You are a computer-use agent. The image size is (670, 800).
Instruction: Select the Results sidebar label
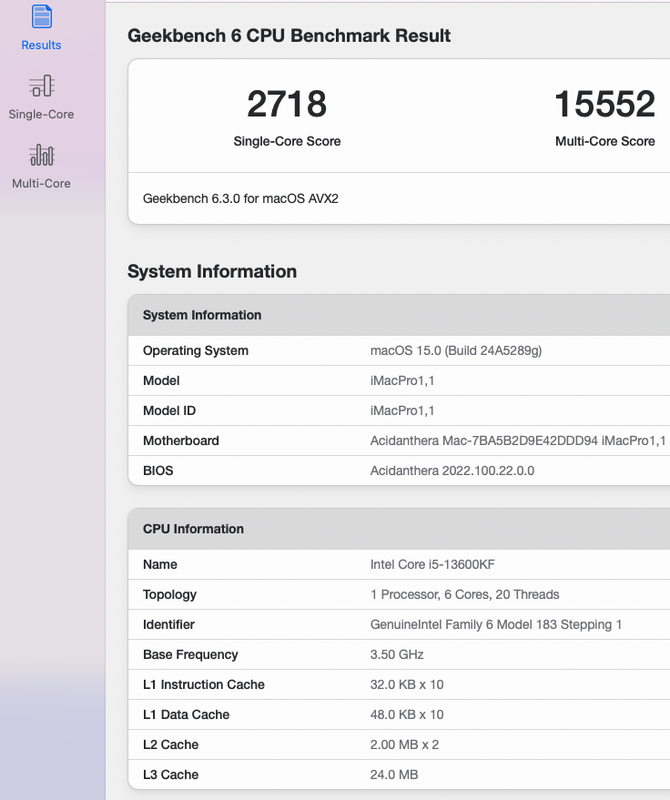click(x=41, y=45)
